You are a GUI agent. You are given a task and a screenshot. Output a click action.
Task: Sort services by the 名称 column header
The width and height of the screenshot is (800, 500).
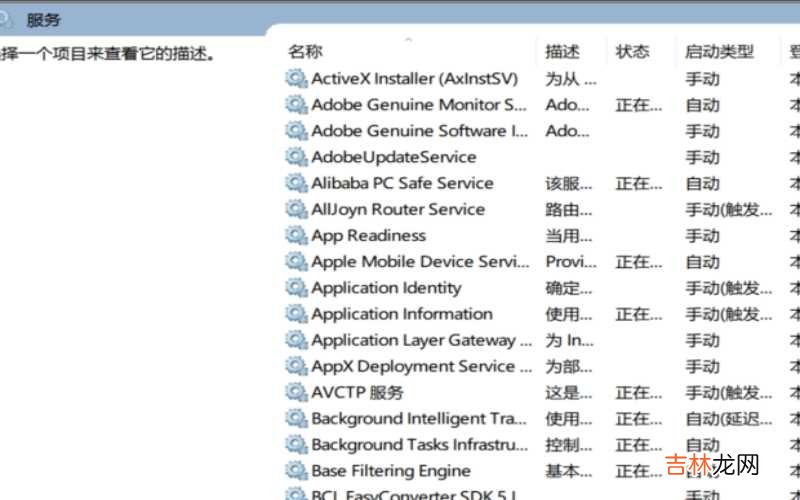coord(306,52)
